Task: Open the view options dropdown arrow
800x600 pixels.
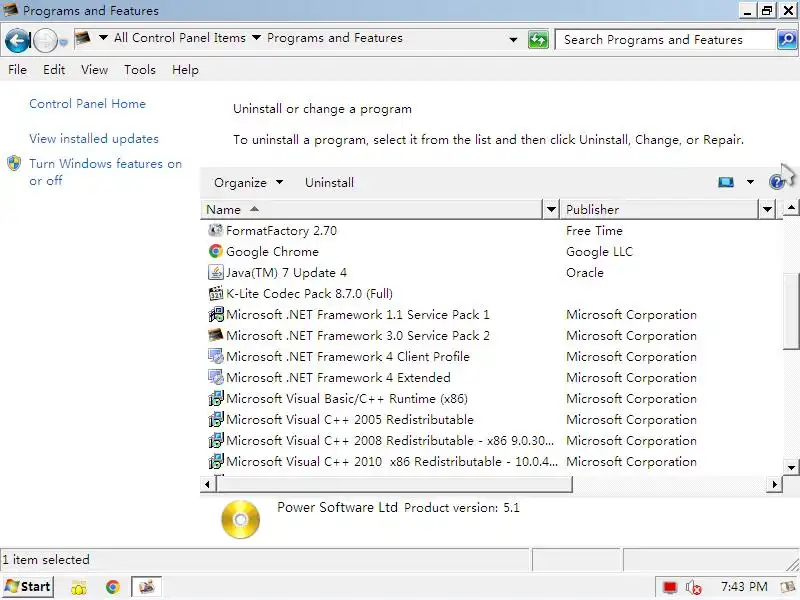Action: pos(750,182)
